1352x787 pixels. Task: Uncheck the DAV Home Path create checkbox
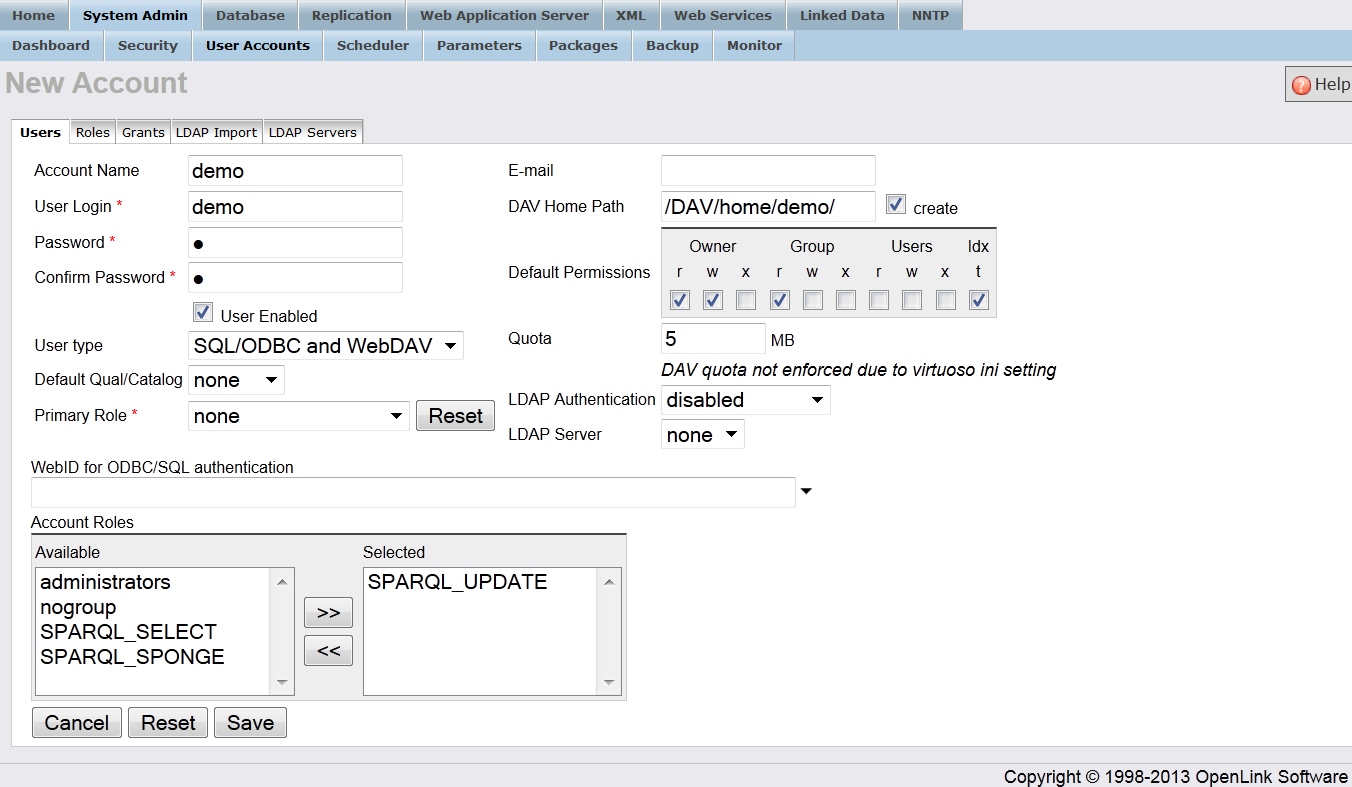[x=896, y=204]
